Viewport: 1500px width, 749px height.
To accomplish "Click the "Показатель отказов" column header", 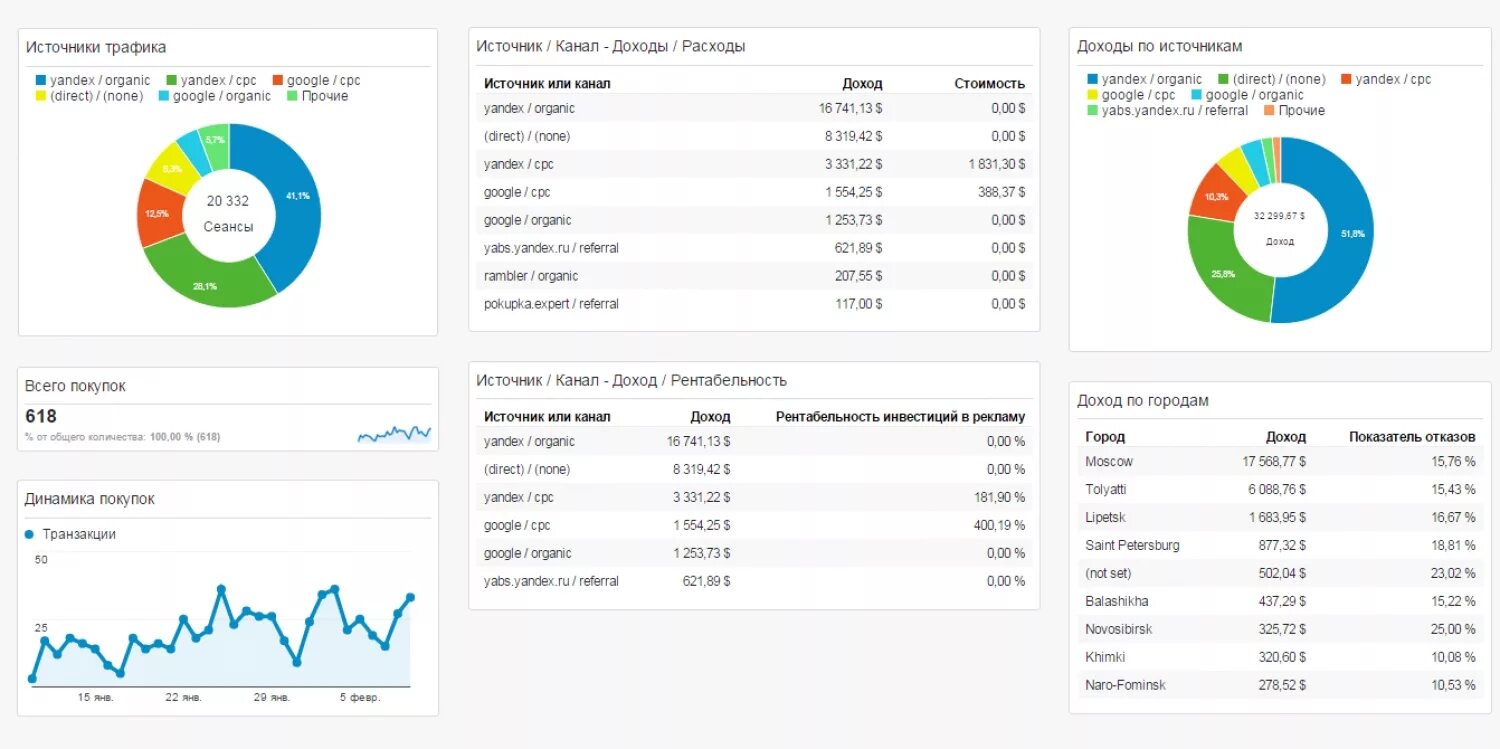I will 1412,437.
